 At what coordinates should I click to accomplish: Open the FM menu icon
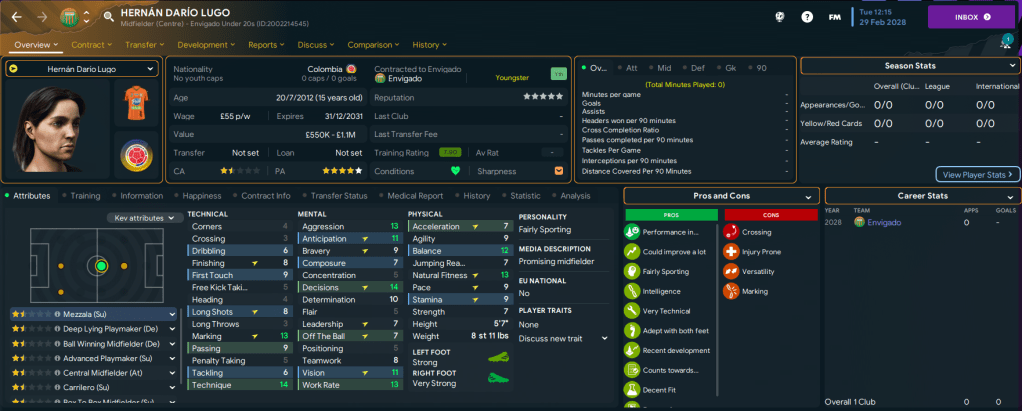834,17
